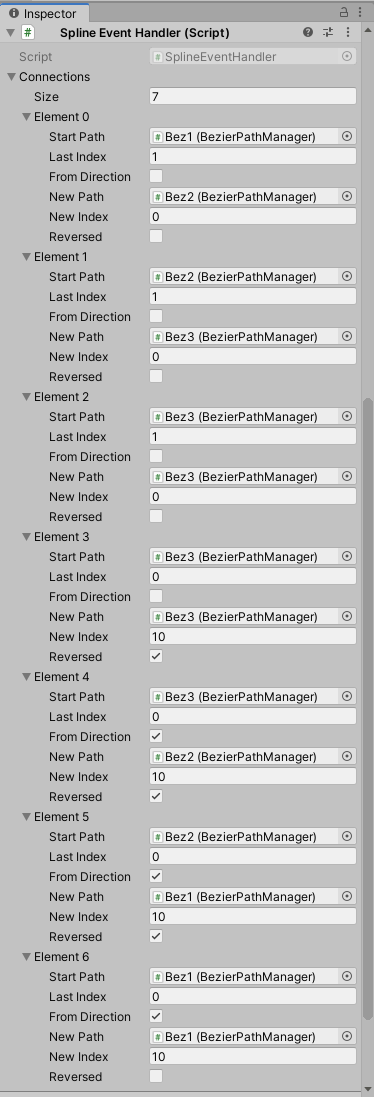374x1097 pixels.
Task: Open the Inspector tab's three-dot menu
Action: tap(361, 12)
